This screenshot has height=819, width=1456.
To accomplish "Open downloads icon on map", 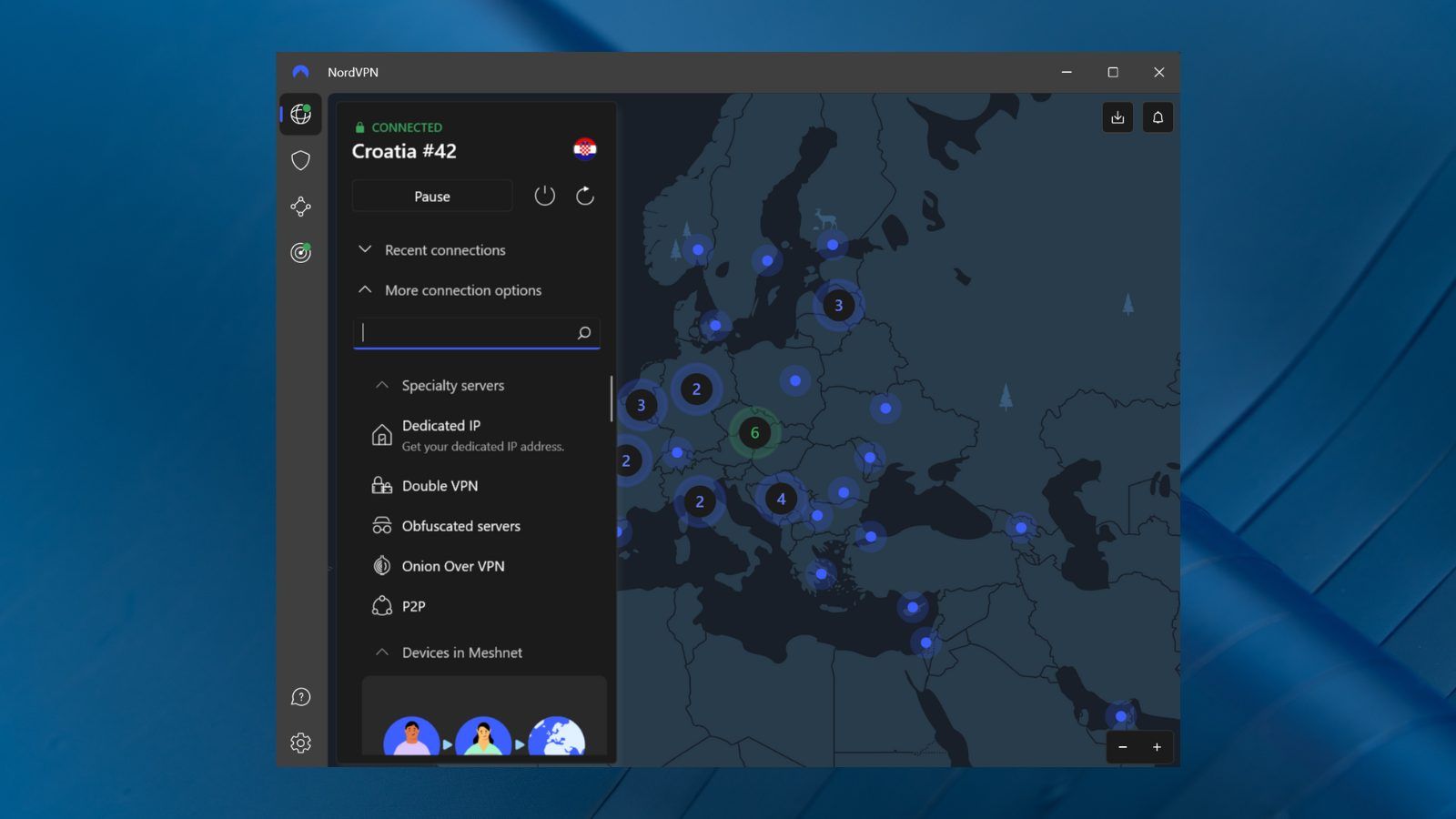I will tap(1117, 117).
